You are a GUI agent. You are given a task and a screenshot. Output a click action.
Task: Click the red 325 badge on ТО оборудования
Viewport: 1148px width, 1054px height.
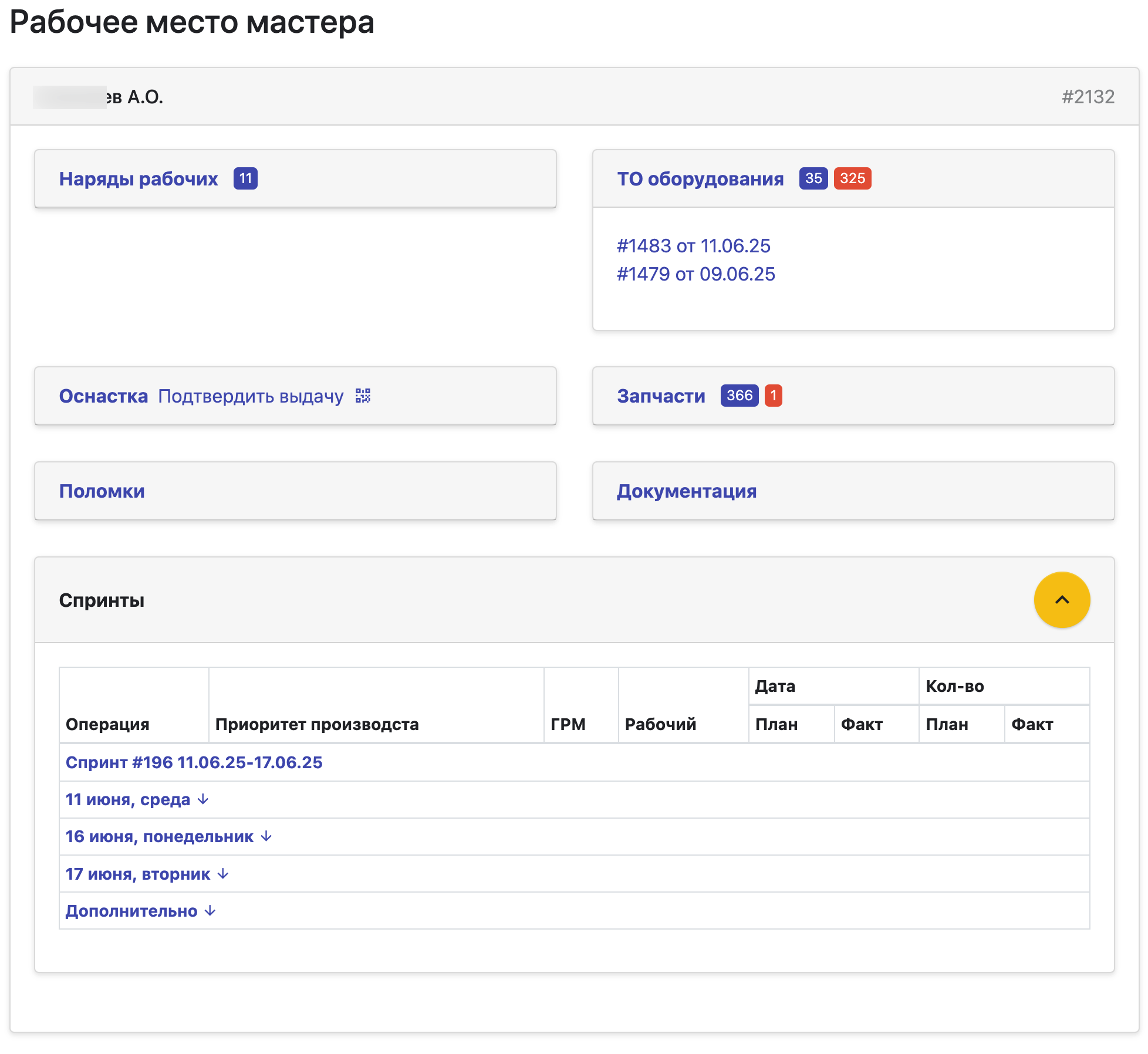point(852,178)
